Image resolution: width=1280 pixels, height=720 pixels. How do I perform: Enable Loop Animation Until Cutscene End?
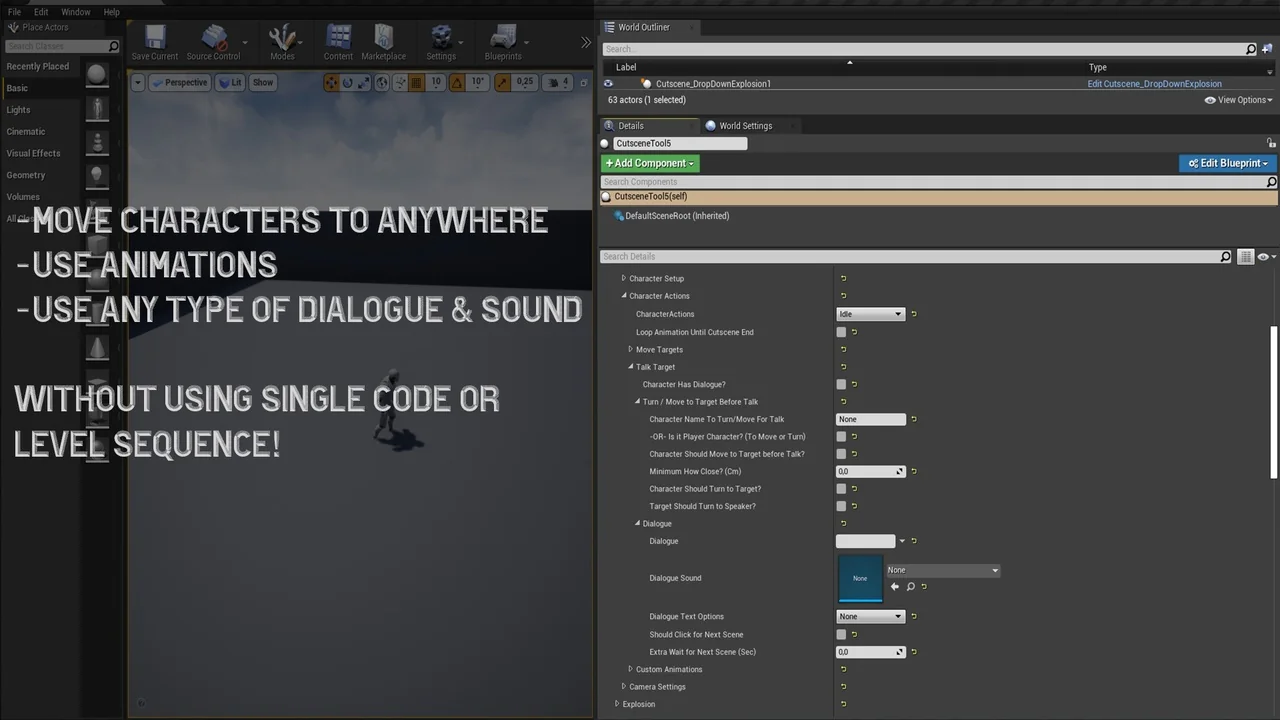841,332
